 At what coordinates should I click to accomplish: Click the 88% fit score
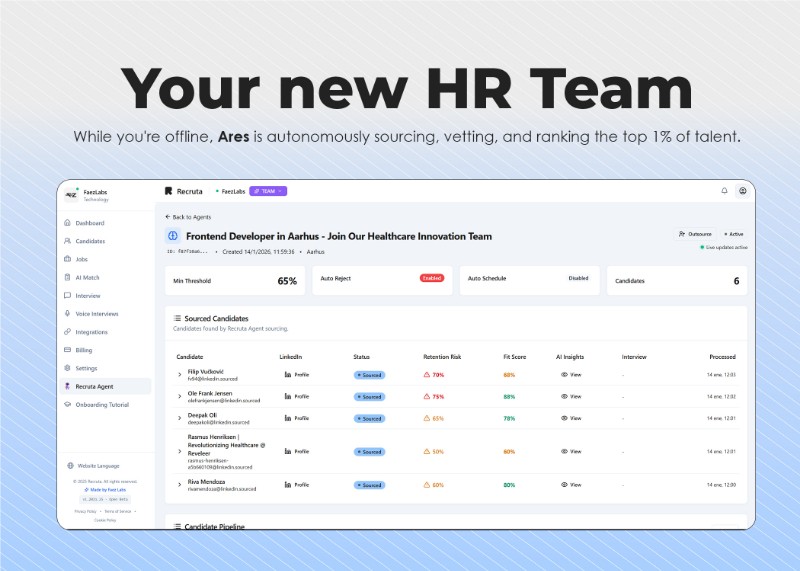[x=509, y=396]
